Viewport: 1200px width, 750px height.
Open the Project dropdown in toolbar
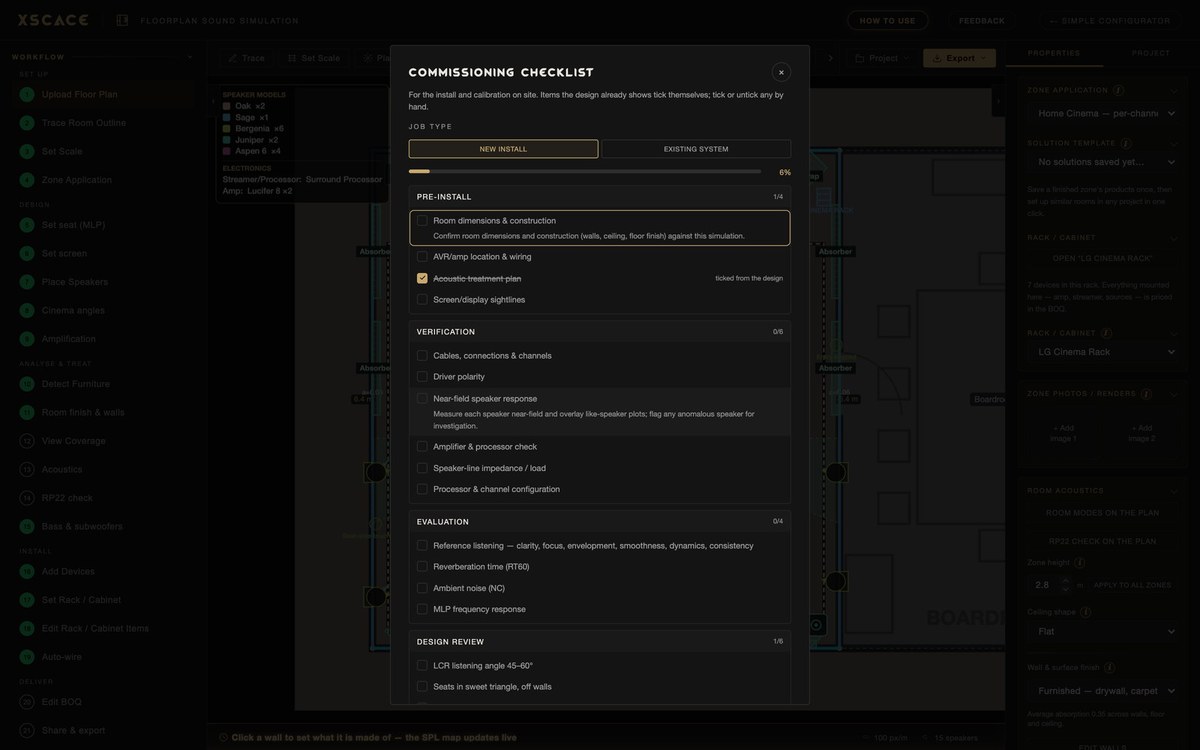pyautogui.click(x=882, y=58)
